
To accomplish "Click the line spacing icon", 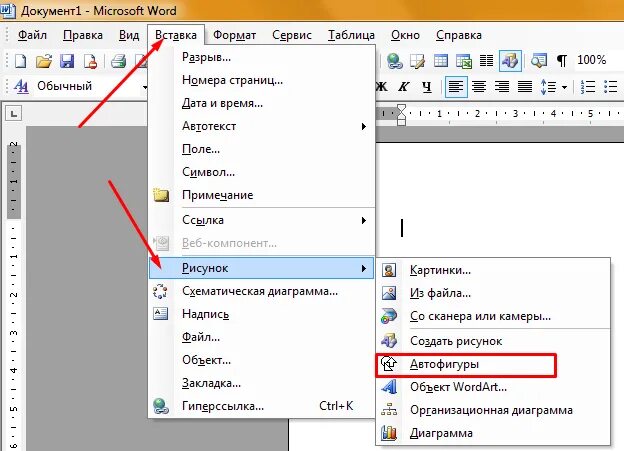I will (548, 86).
